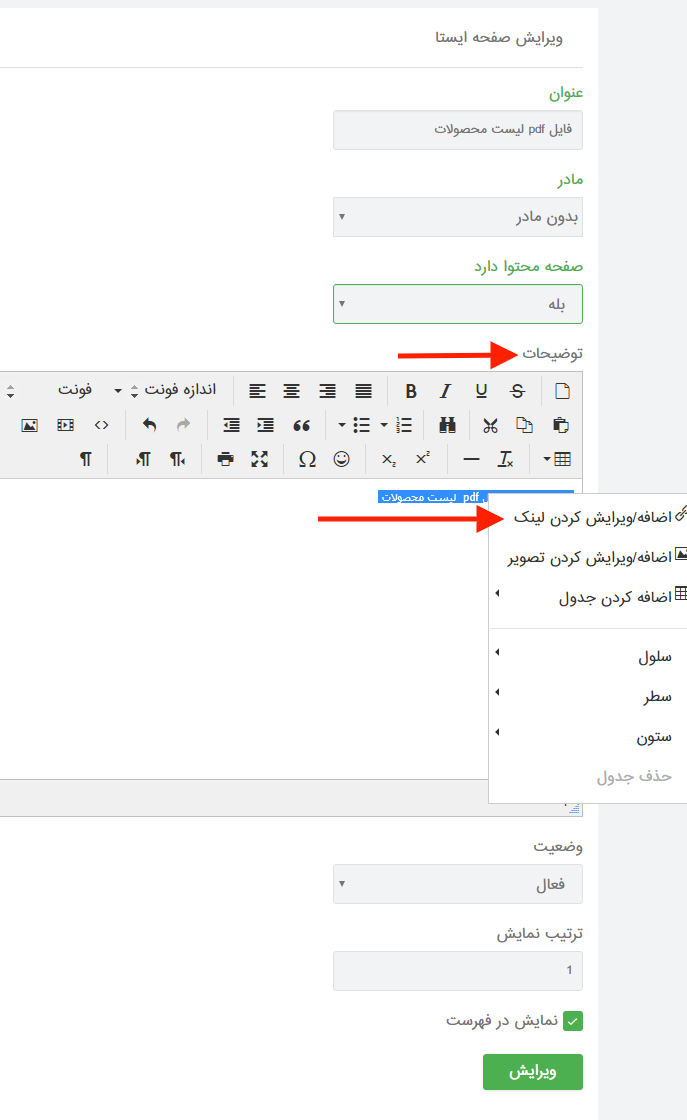This screenshot has height=1120, width=687.
Task: Justify text in the editor toolbar
Action: pos(363,391)
